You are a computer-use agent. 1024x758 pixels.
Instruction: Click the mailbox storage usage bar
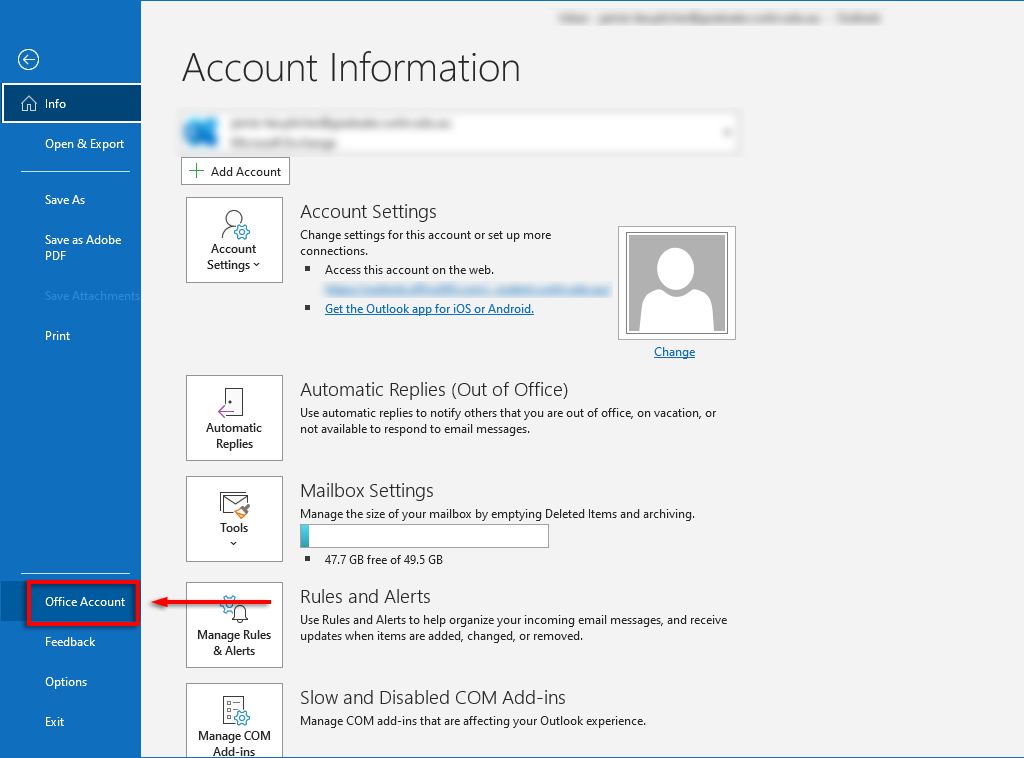tap(425, 537)
